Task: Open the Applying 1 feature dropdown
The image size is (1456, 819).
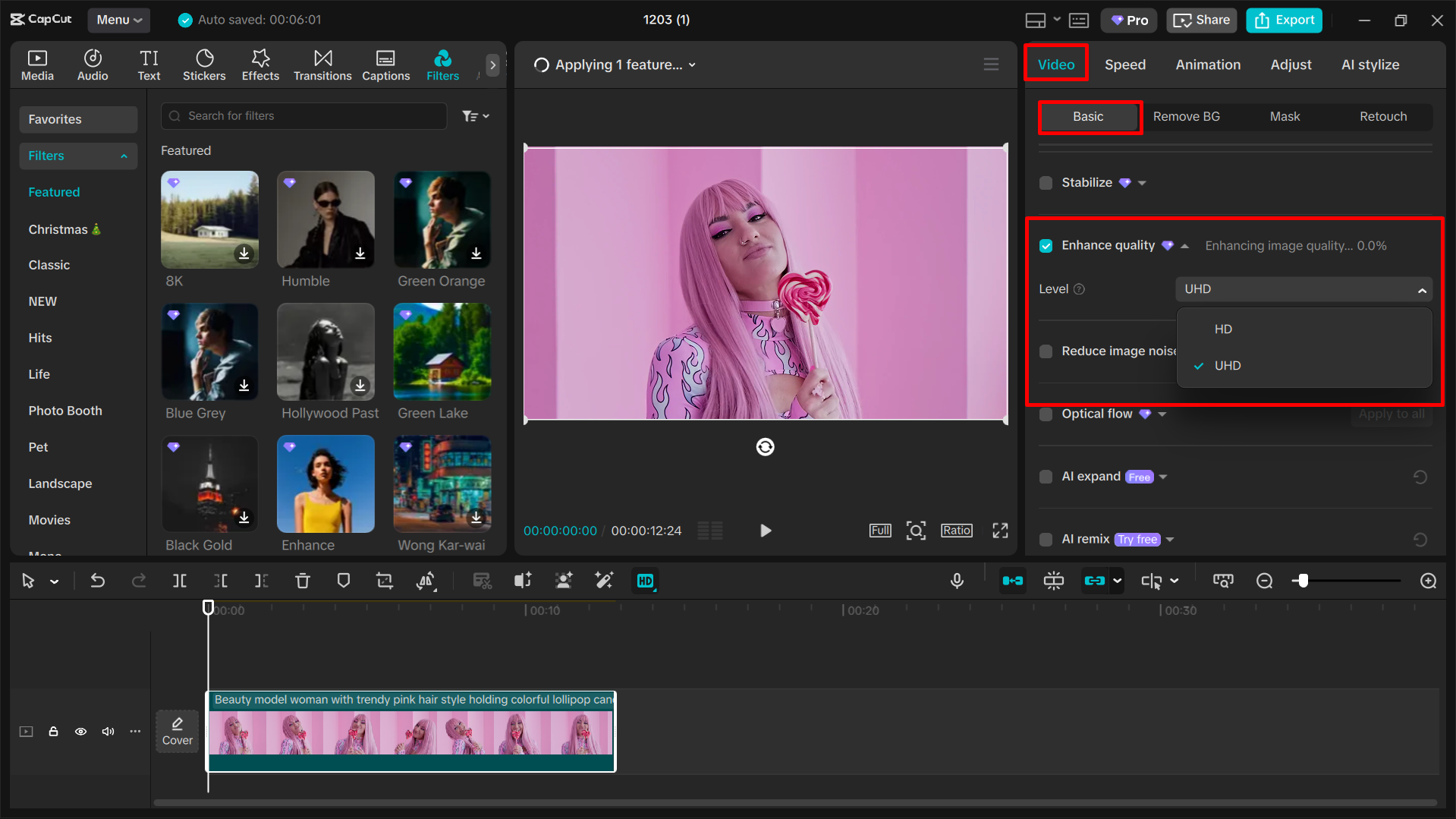Action: click(692, 65)
